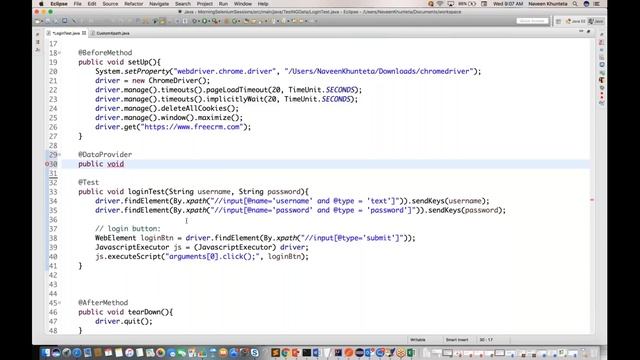Click the loginTest method name

click(146, 192)
